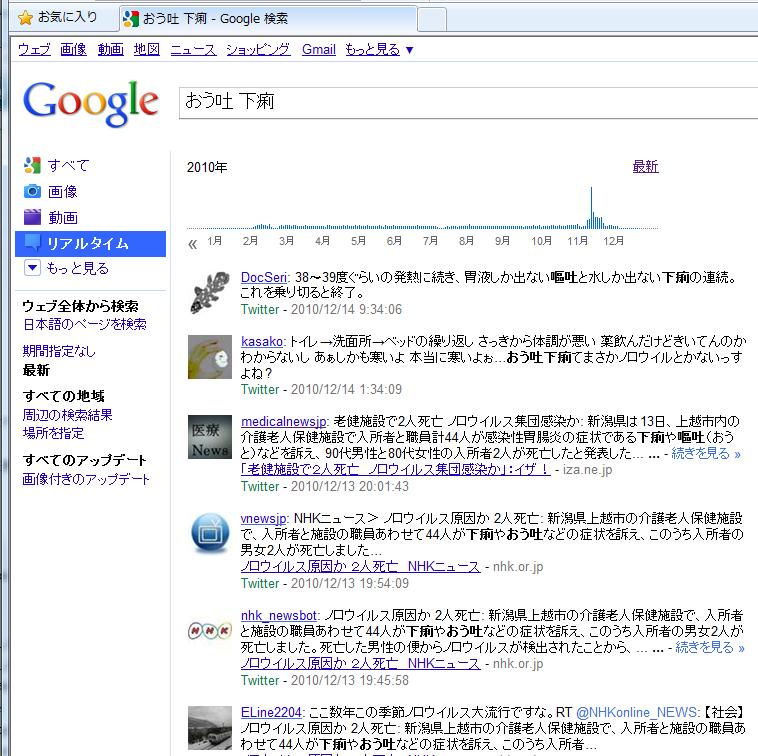The width and height of the screenshot is (758, 756).
Task: Click Twitter source on the DocSeri post
Action: tap(260, 309)
